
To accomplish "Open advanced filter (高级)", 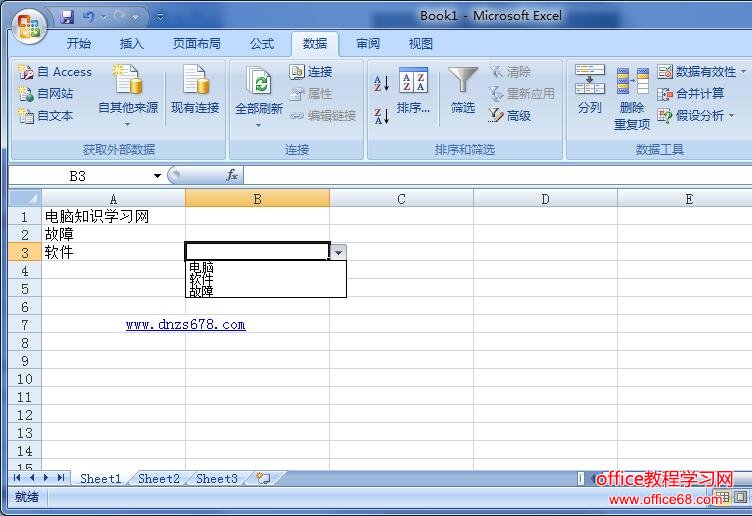I will tap(509, 116).
